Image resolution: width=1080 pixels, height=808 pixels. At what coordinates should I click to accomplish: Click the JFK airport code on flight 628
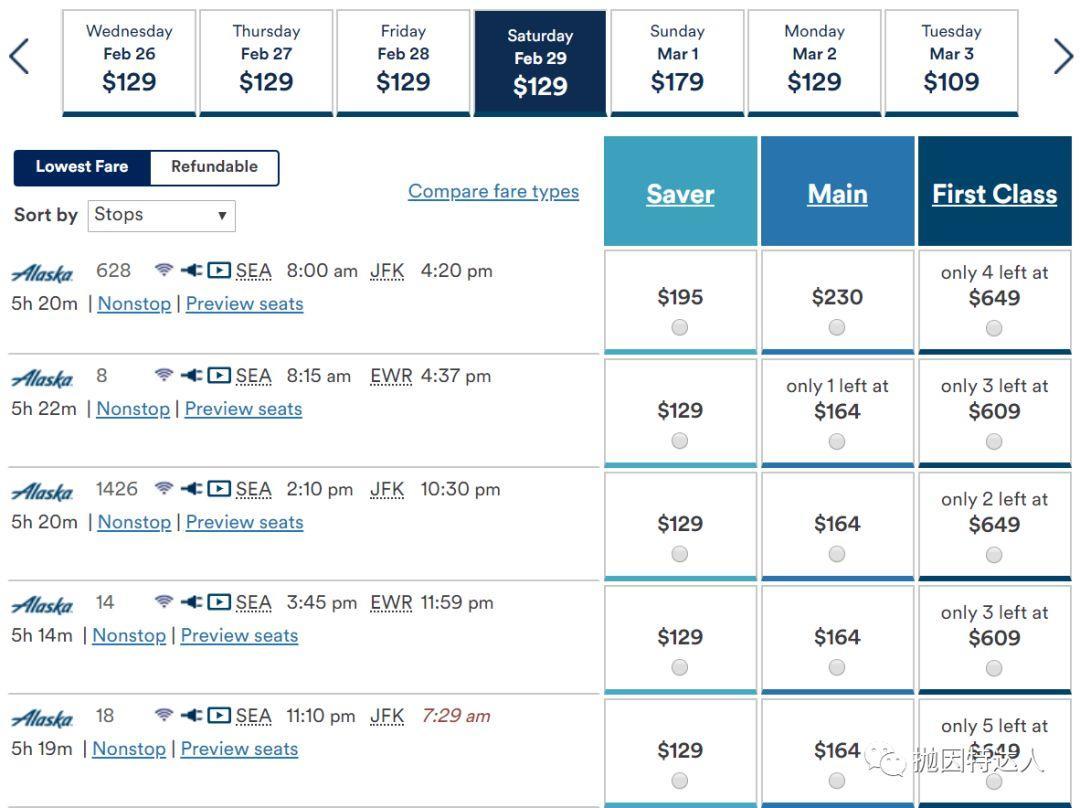click(387, 271)
